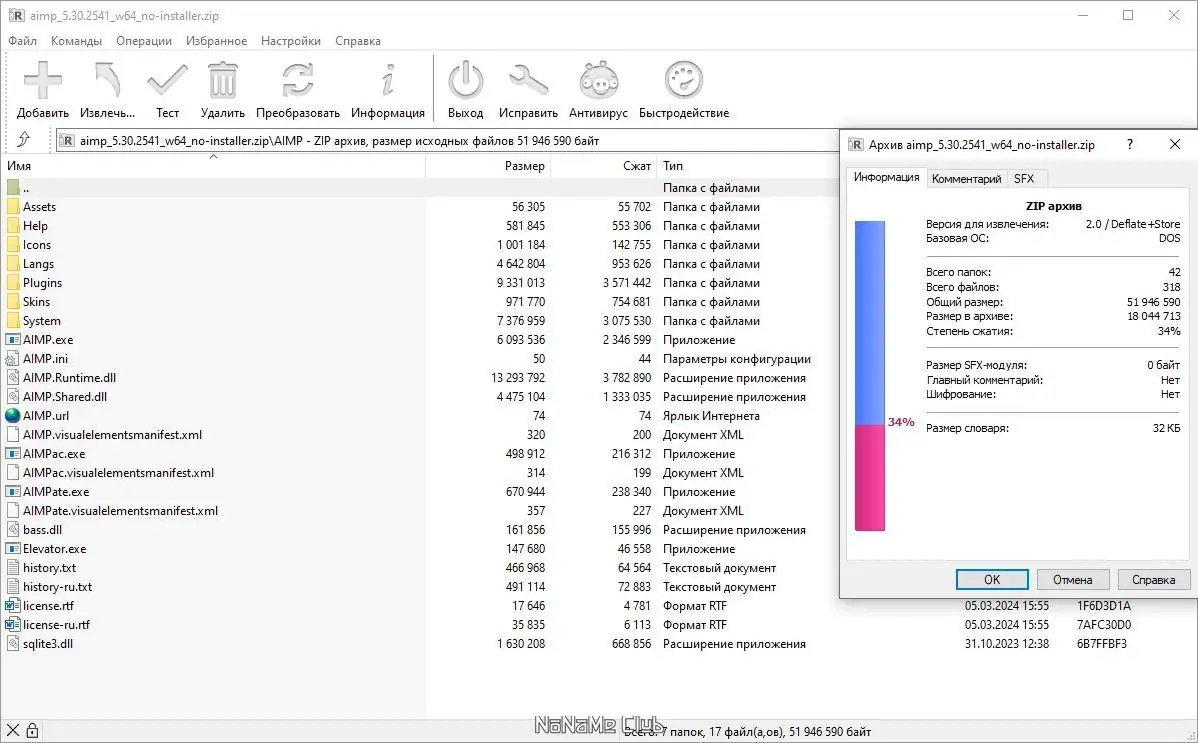Image resolution: width=1198 pixels, height=743 pixels.
Task: Open the Файл menu
Action: point(22,41)
